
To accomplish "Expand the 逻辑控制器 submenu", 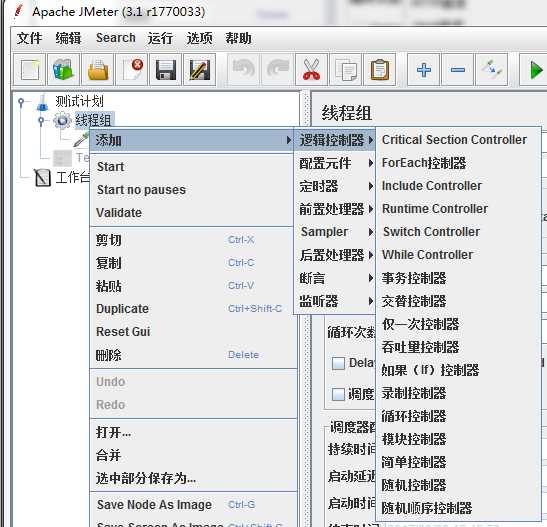I will coord(335,140).
